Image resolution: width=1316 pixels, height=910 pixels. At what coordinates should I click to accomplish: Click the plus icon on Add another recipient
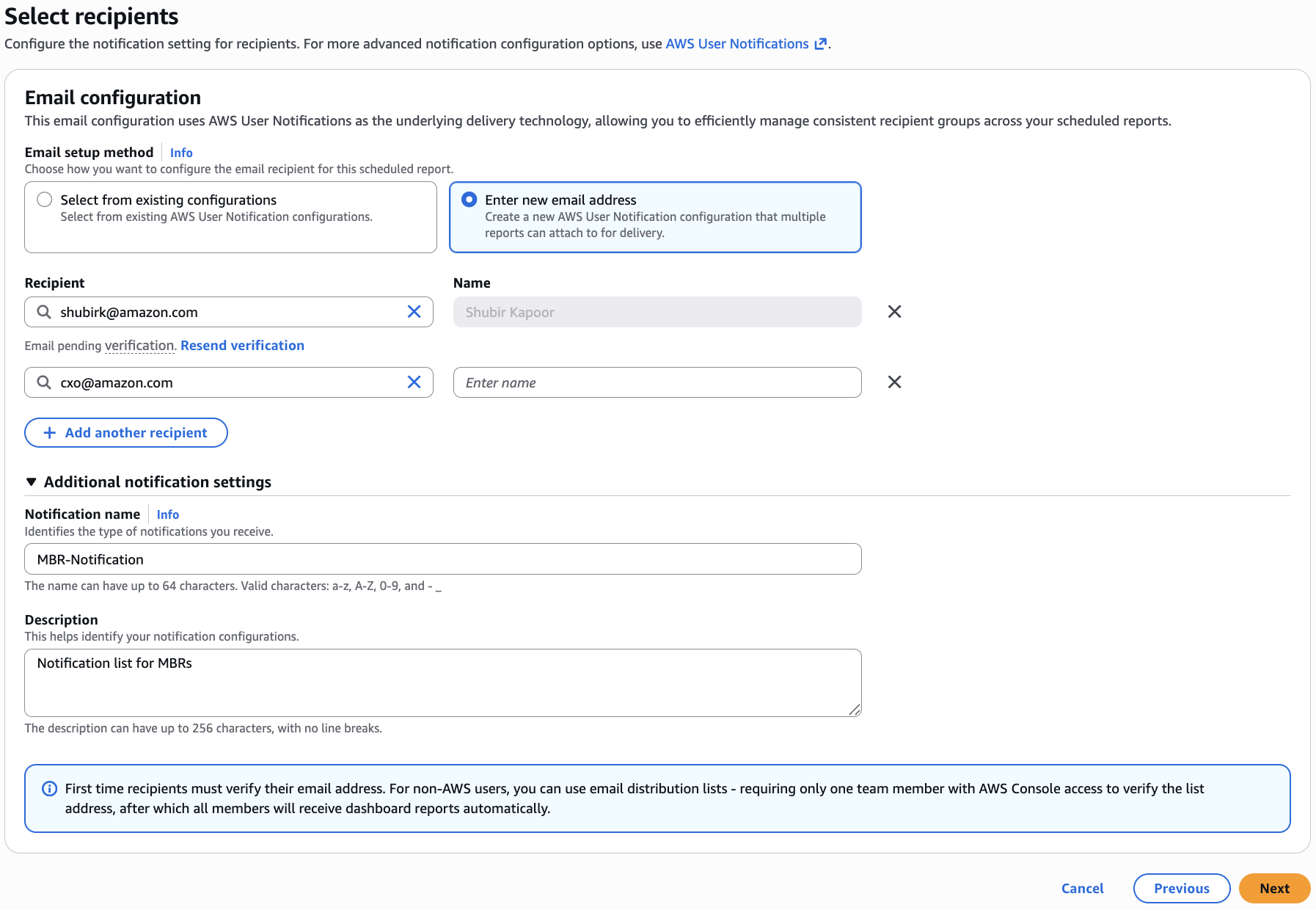point(49,432)
